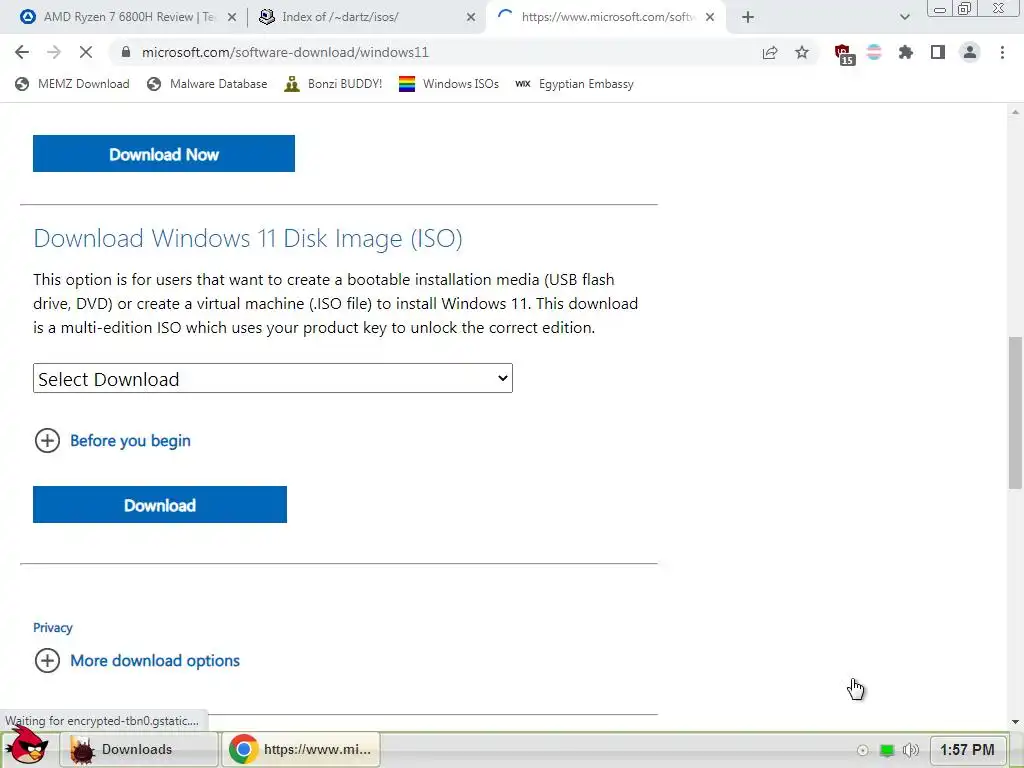1024x768 pixels.
Task: Switch to Chrome taskbar window
Action: click(301, 749)
